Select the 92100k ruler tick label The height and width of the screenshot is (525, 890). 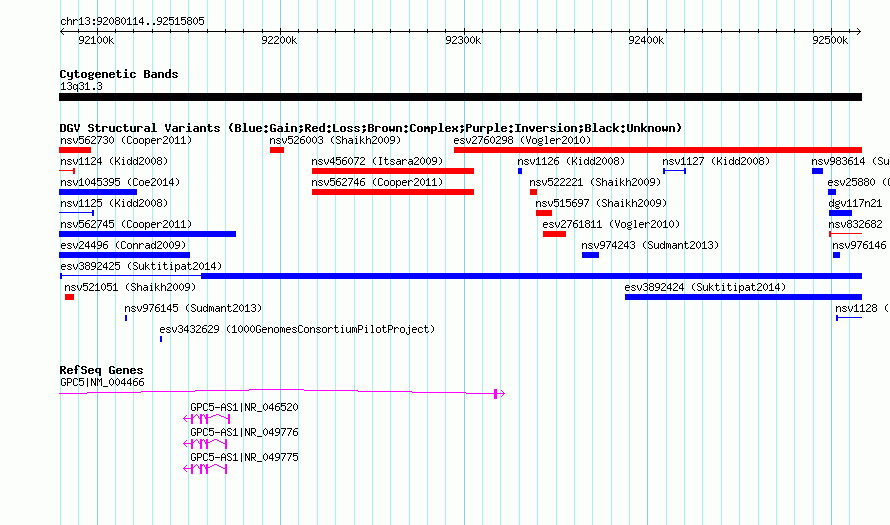[x=96, y=40]
